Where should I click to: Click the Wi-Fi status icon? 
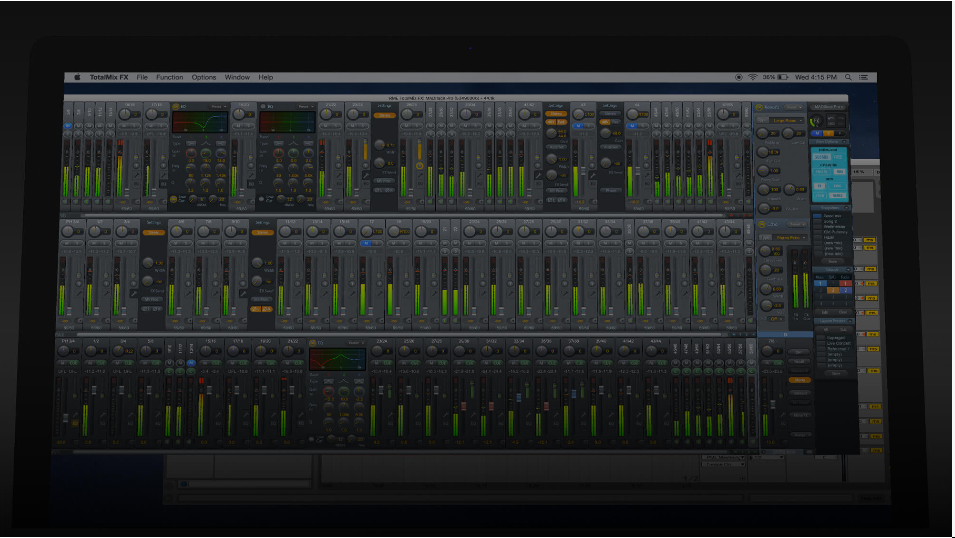coord(753,77)
